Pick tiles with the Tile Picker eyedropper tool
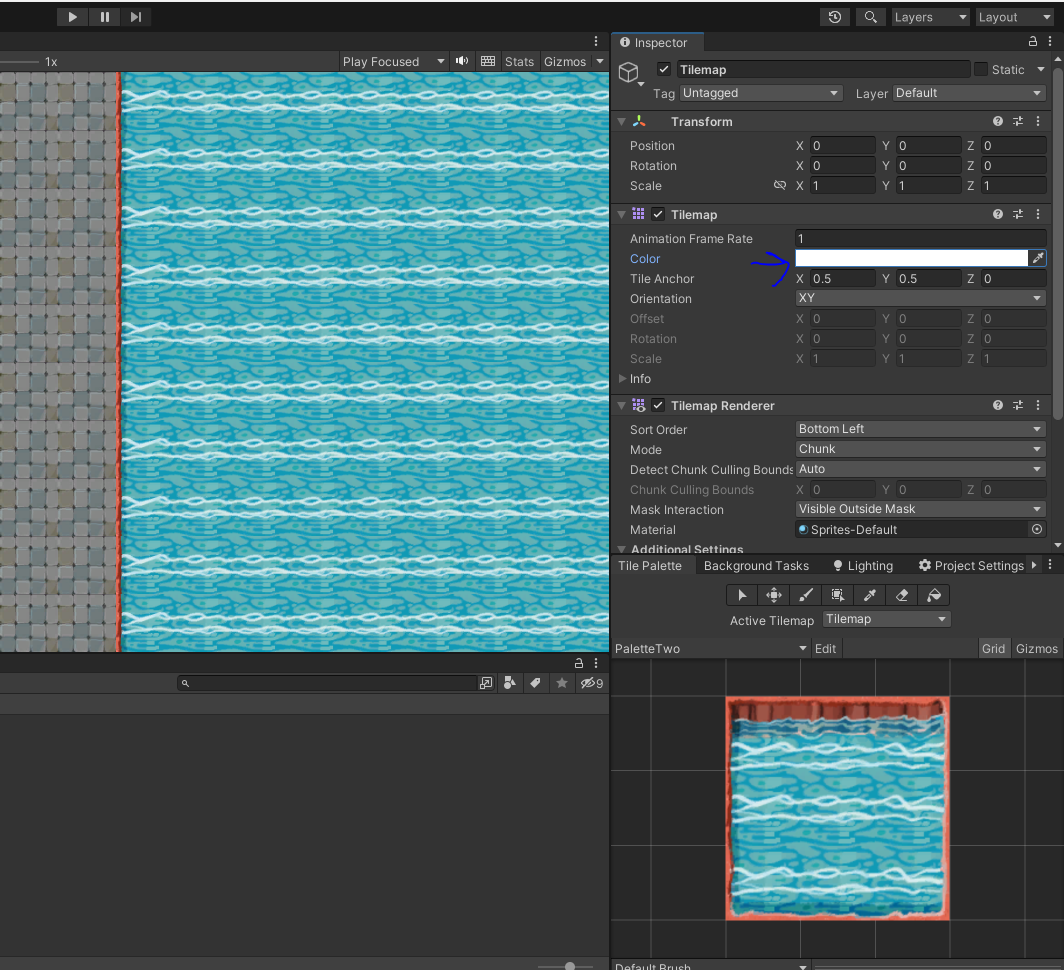The height and width of the screenshot is (970, 1064). pyautogui.click(x=869, y=595)
